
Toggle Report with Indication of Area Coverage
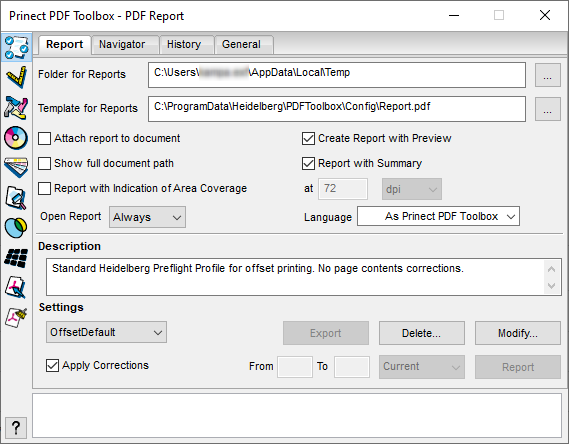coord(44,189)
